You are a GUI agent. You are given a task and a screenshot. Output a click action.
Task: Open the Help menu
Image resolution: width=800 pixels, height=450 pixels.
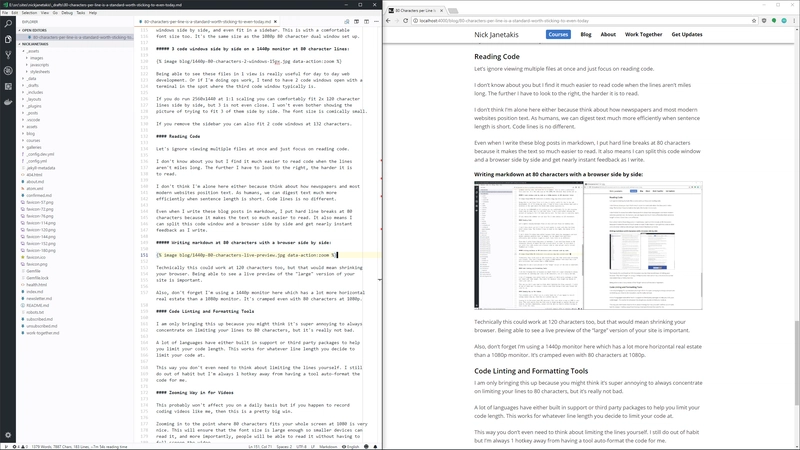pos(93,13)
